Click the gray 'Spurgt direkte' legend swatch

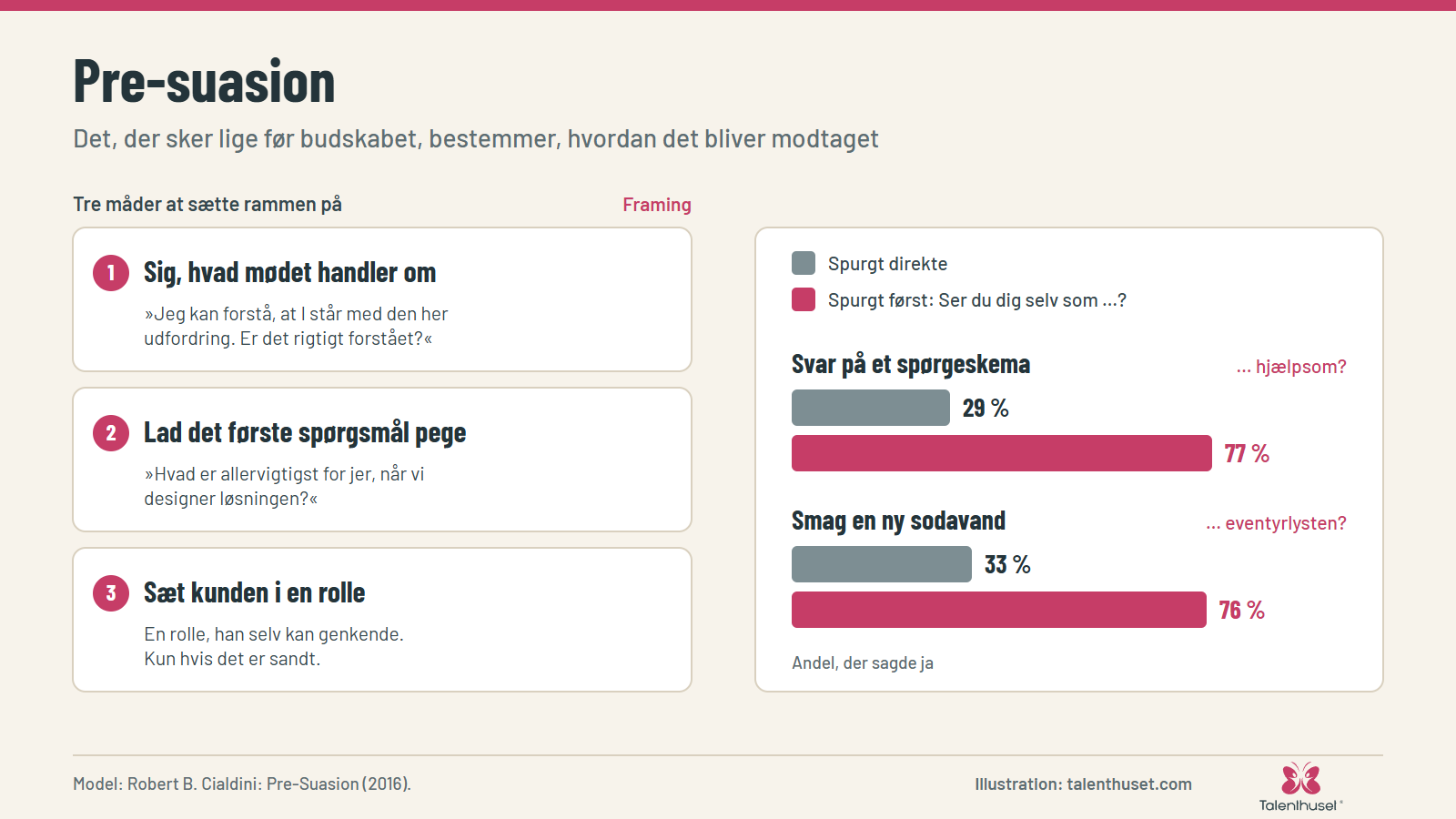(804, 263)
